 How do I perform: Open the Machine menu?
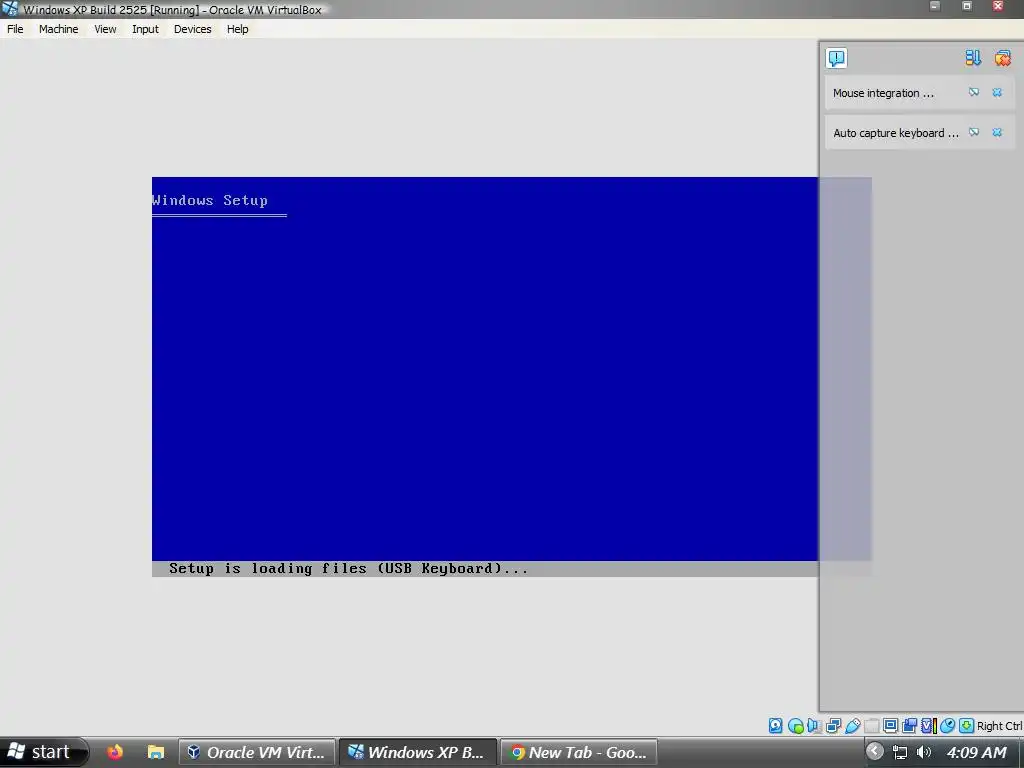(x=58, y=29)
